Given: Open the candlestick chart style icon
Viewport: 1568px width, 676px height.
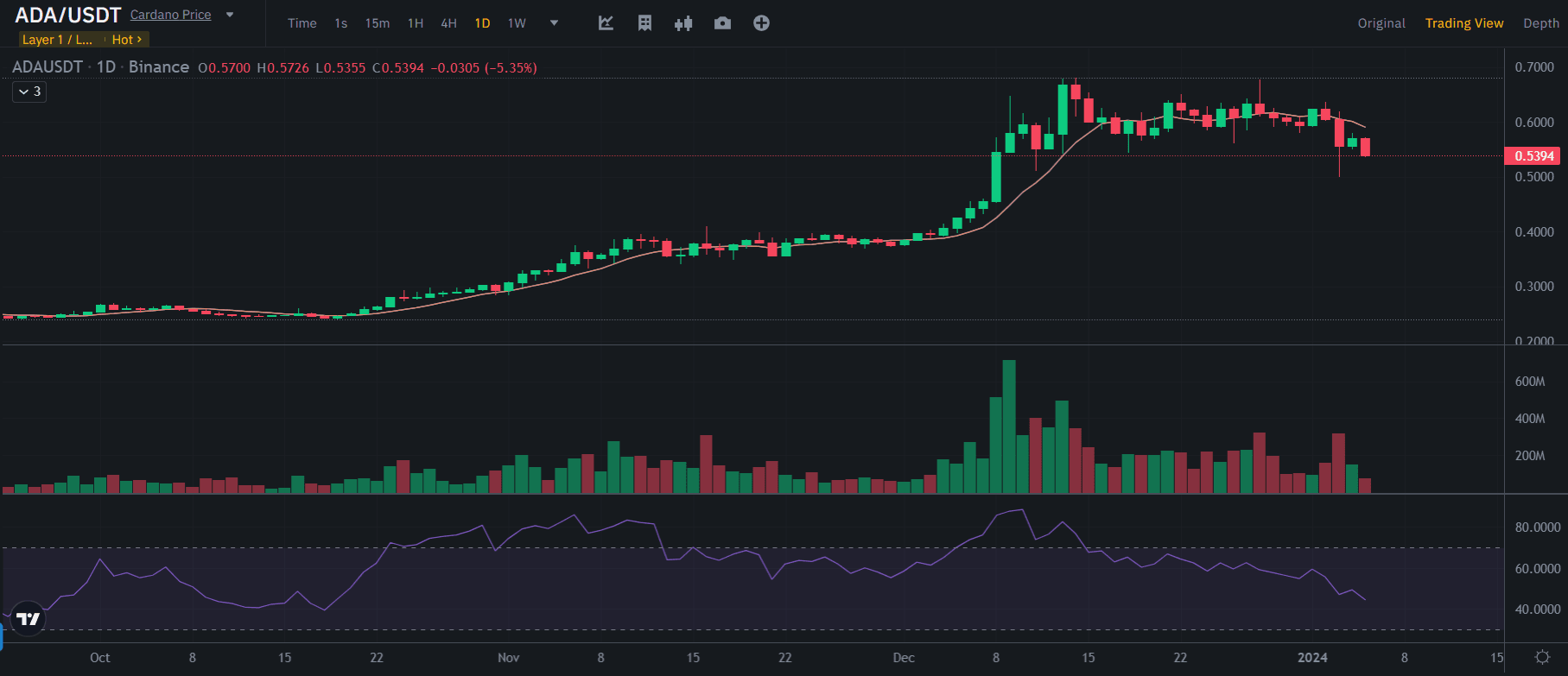Looking at the screenshot, I should pyautogui.click(x=683, y=23).
